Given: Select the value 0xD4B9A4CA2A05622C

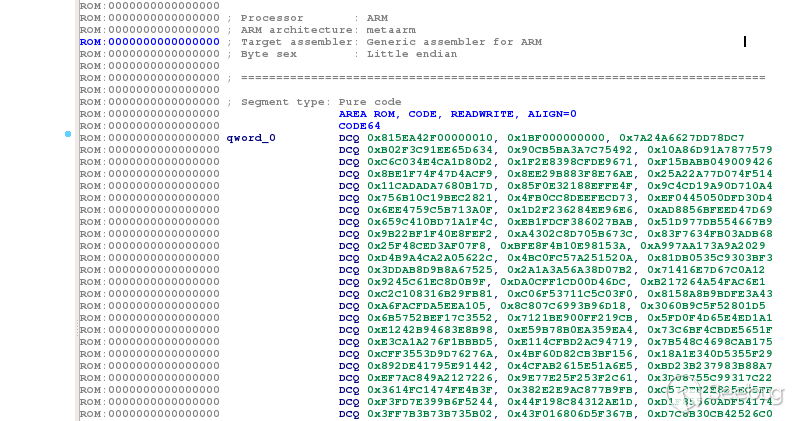Looking at the screenshot, I should pyautogui.click(x=430, y=258).
